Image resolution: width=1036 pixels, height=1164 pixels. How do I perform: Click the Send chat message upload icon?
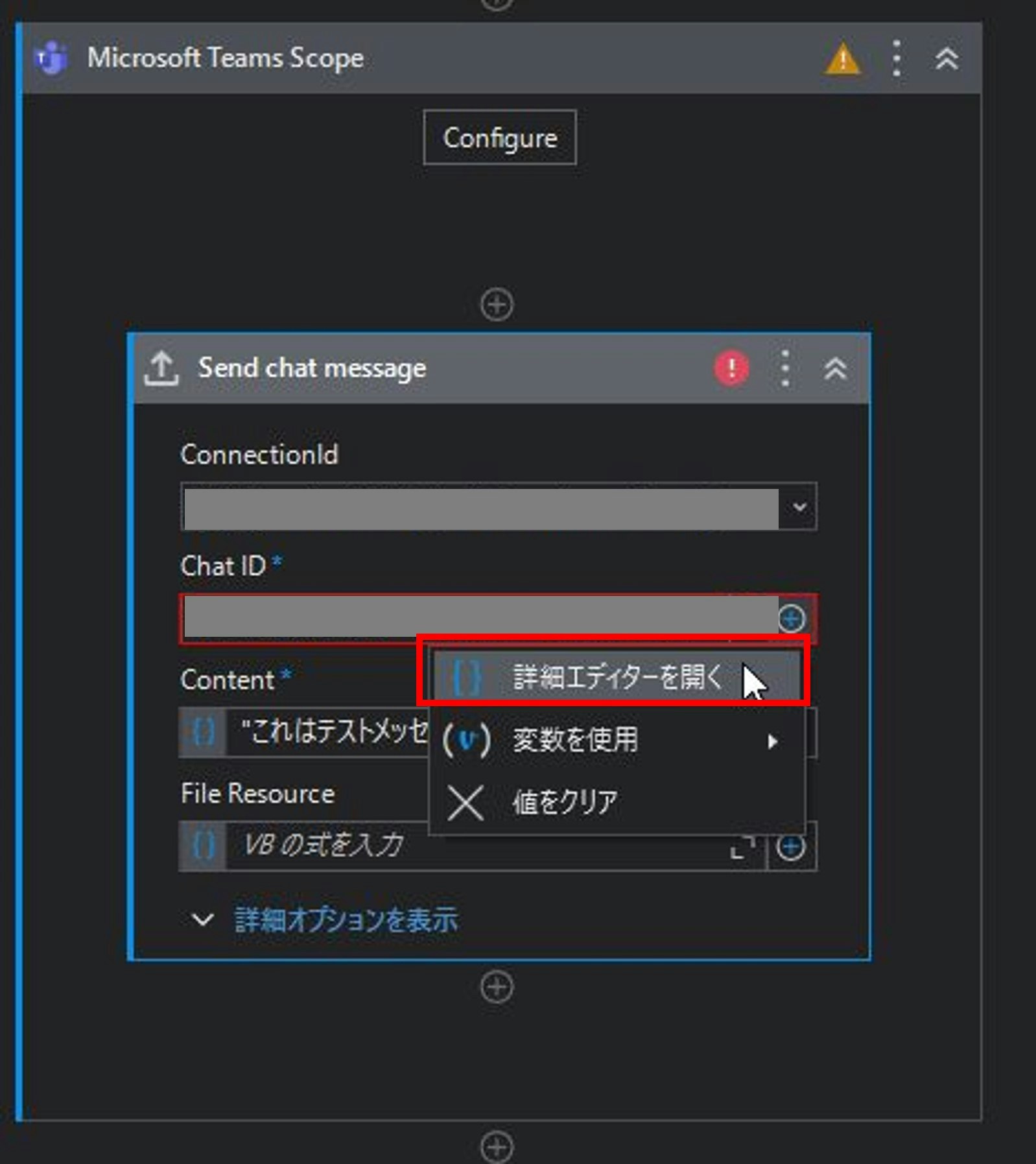(x=161, y=368)
